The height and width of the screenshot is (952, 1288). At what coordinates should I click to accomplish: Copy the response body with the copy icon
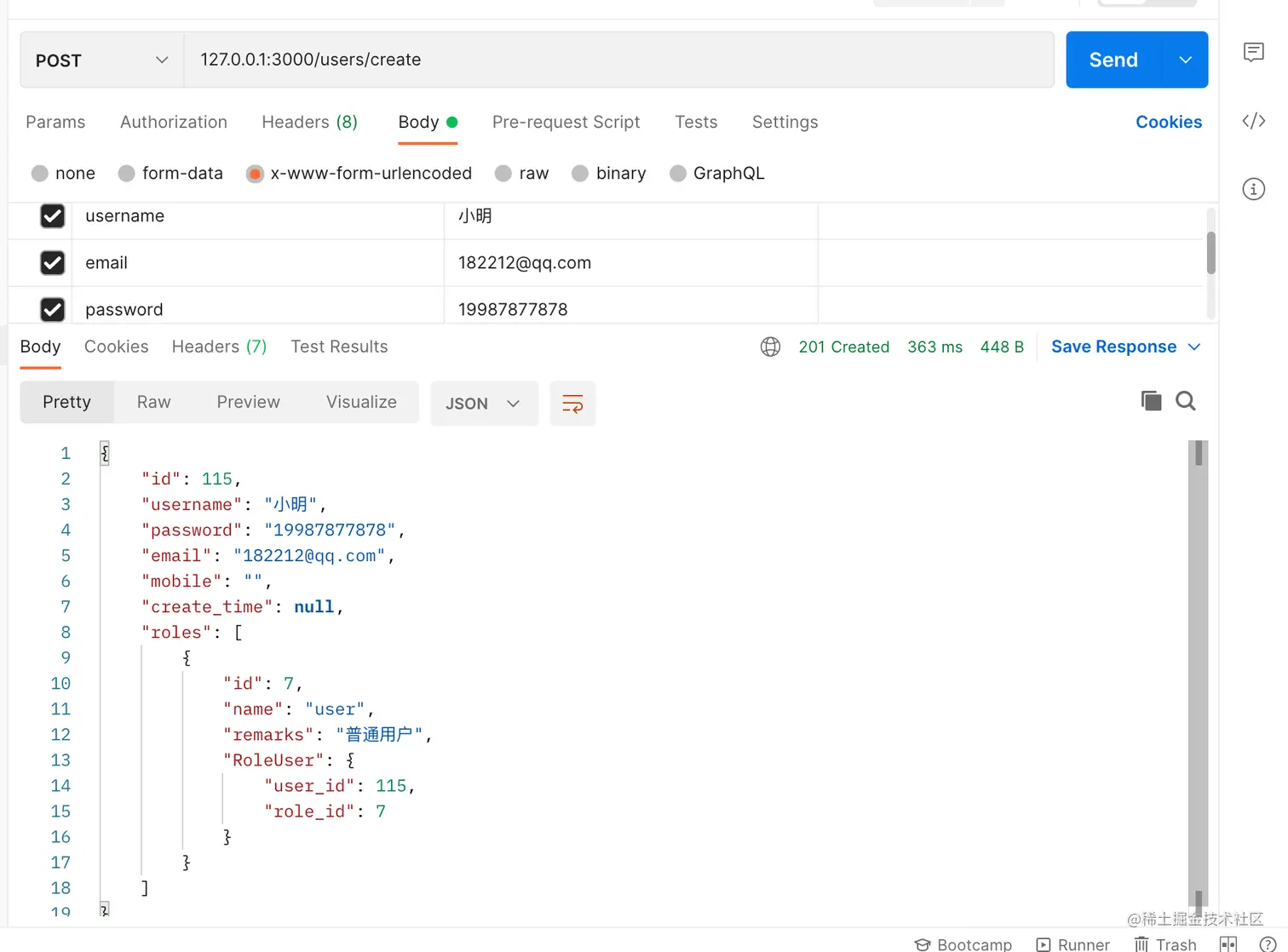click(1151, 400)
